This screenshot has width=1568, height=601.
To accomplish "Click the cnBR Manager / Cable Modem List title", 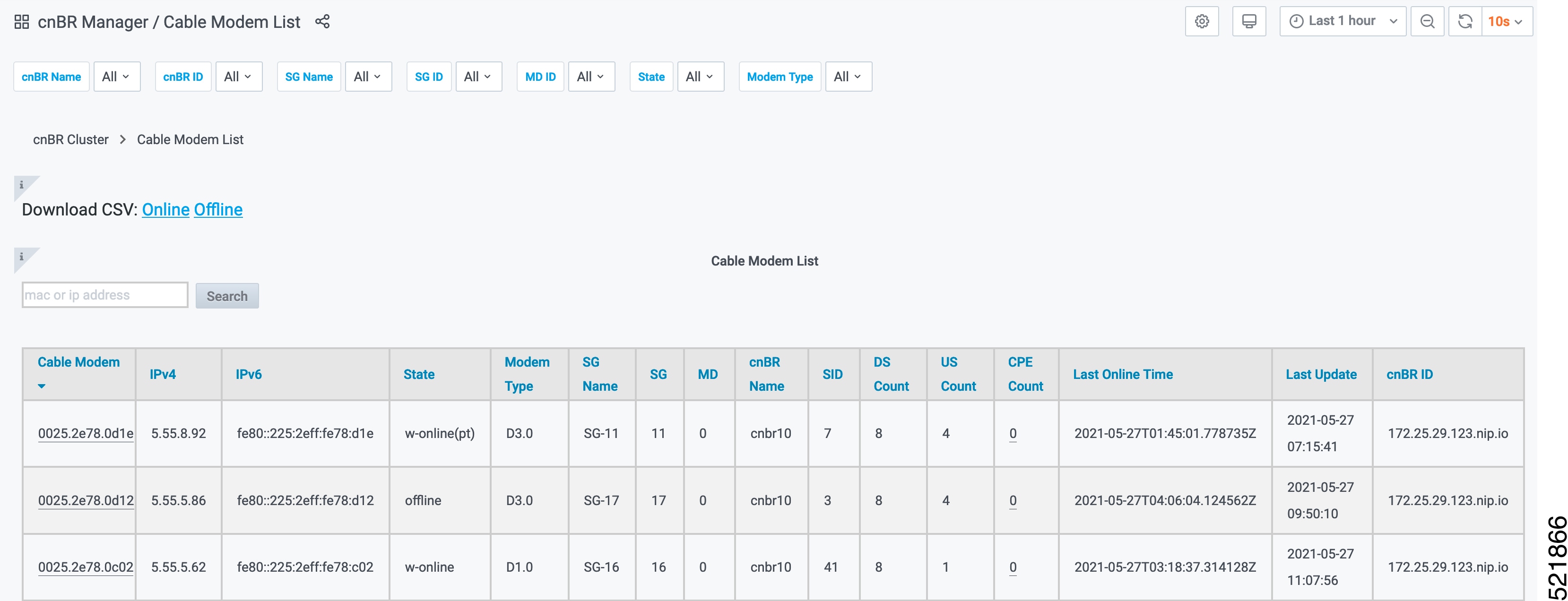I will (x=169, y=22).
